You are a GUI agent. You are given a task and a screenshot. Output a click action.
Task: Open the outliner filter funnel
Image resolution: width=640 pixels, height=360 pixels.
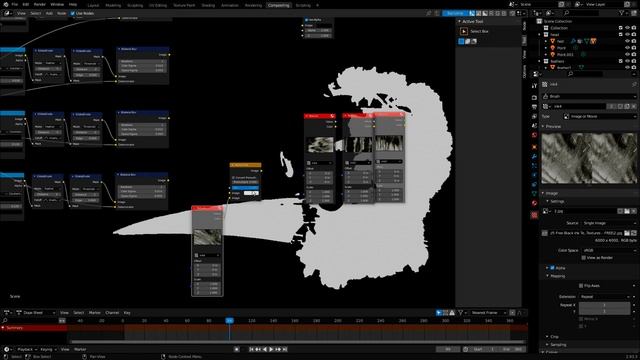pos(622,13)
